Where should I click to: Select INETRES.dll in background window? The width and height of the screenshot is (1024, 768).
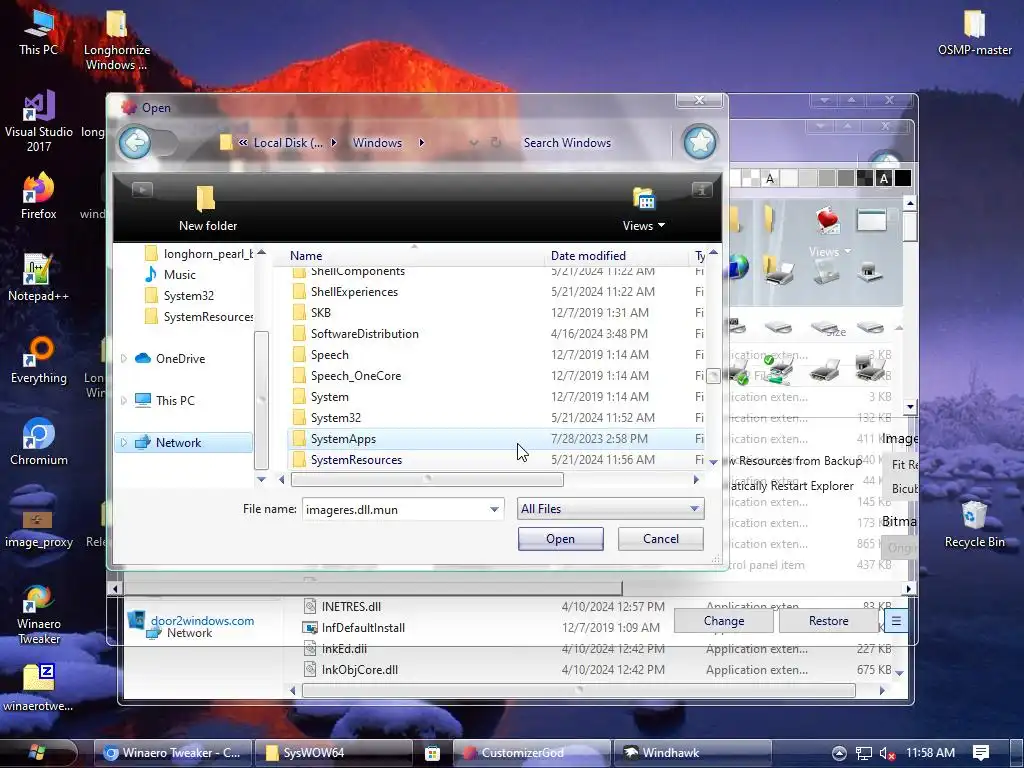[x=351, y=607]
